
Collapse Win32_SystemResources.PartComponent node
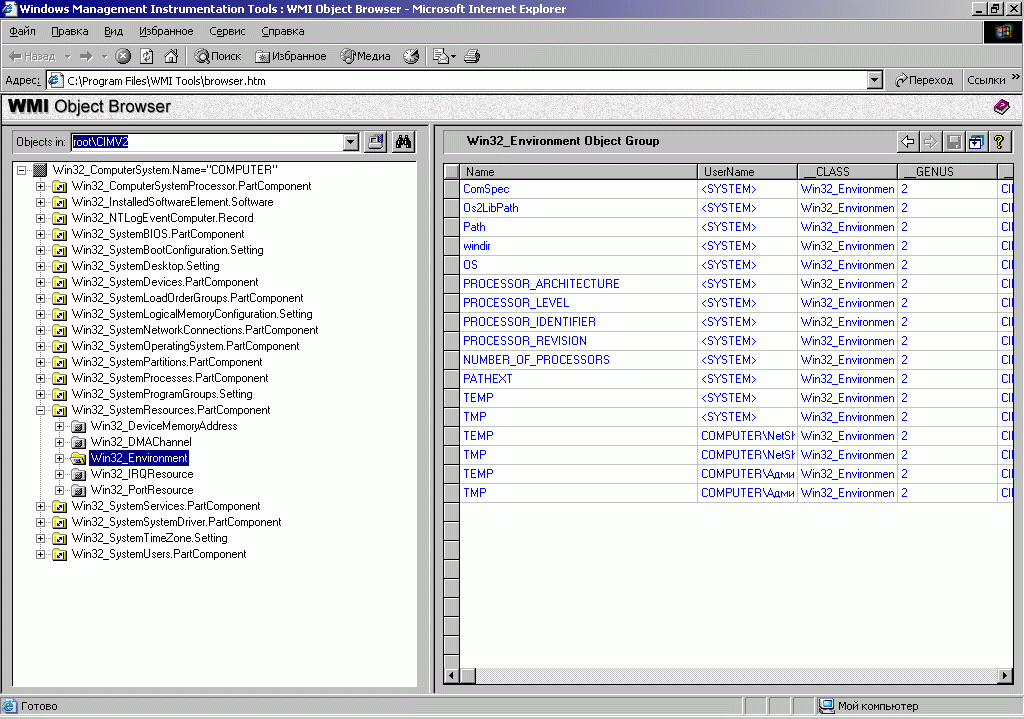[x=40, y=410]
